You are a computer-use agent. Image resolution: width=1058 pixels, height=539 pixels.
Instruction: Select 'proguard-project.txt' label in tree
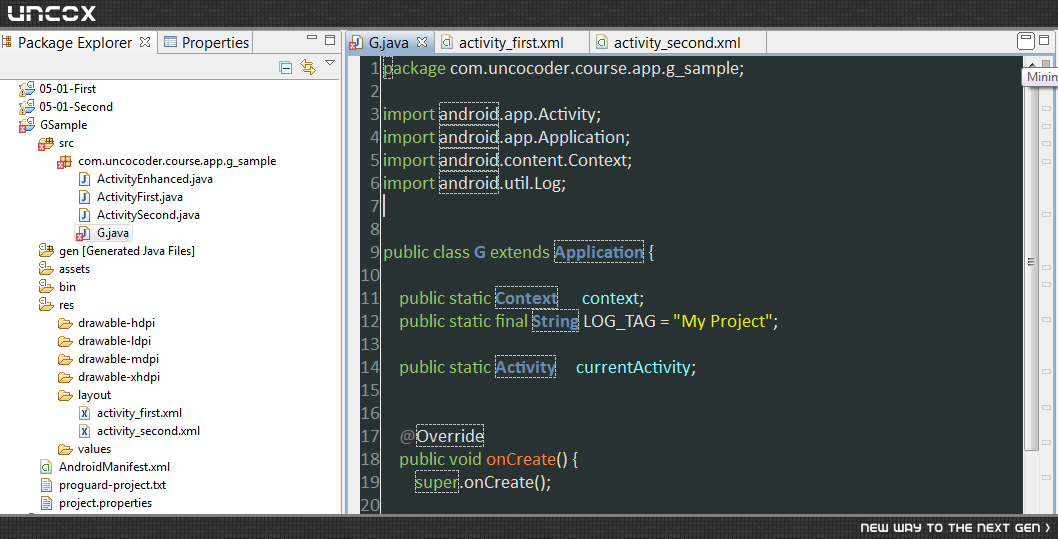click(112, 484)
